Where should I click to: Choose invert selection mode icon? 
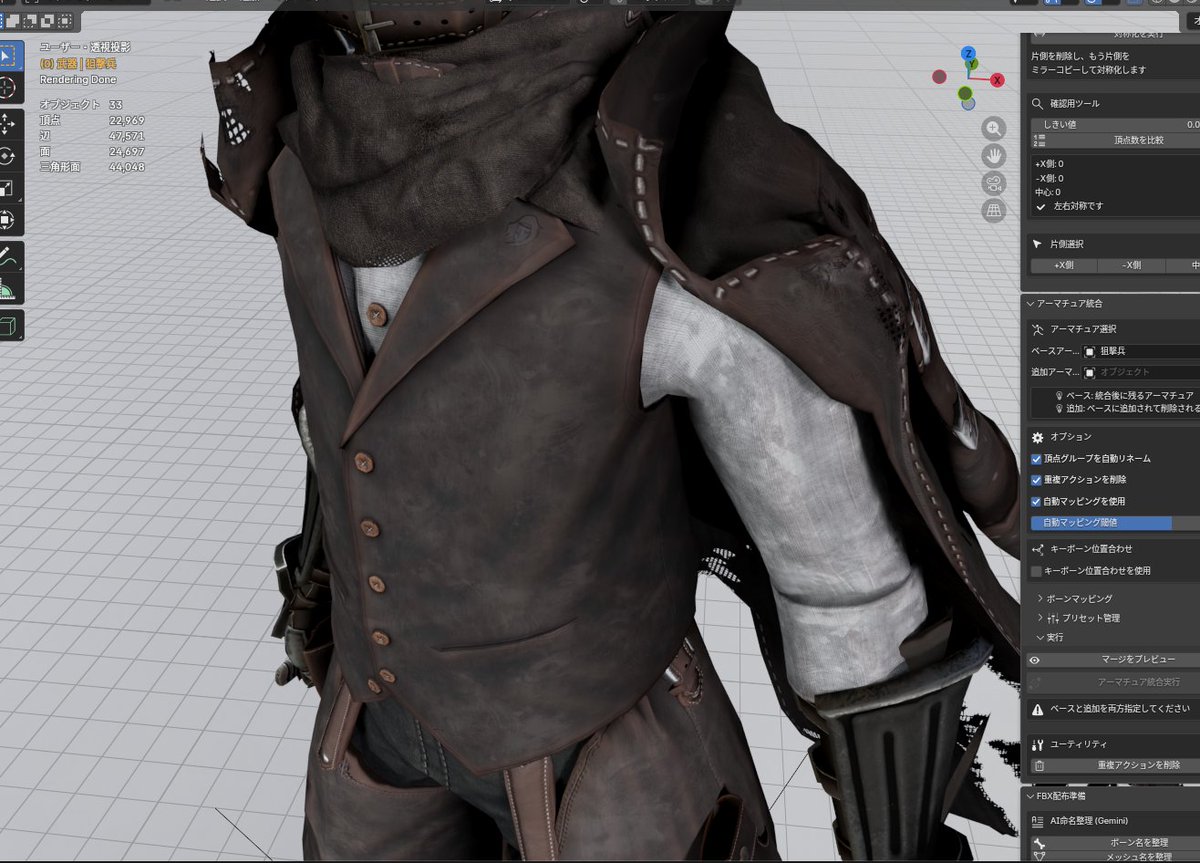(47, 19)
